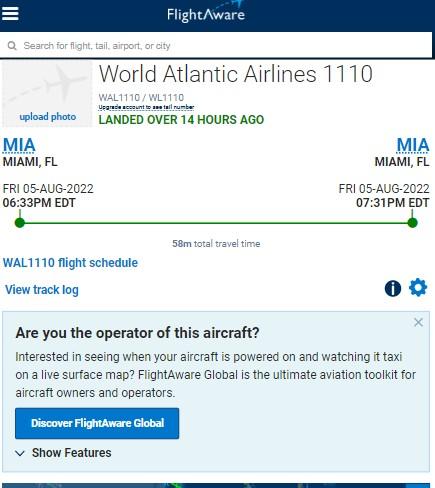
Task: Click Upgrade account to see tail number
Action: tap(146, 107)
